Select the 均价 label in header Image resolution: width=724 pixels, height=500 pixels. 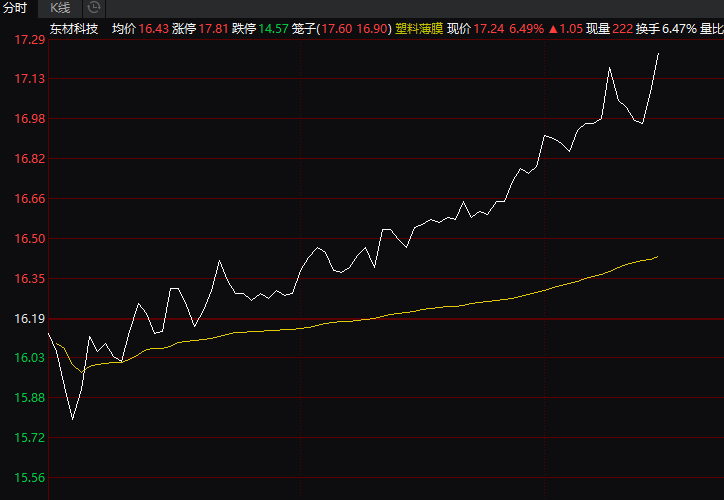click(x=124, y=29)
